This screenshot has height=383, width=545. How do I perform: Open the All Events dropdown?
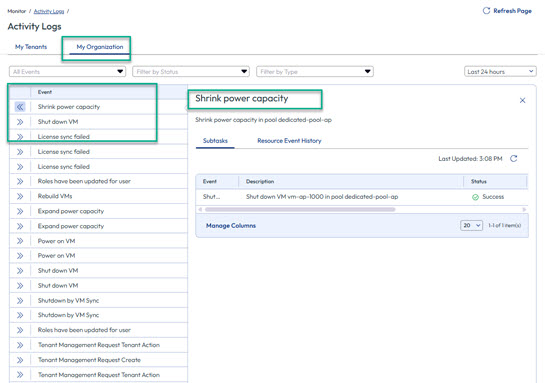(67, 72)
